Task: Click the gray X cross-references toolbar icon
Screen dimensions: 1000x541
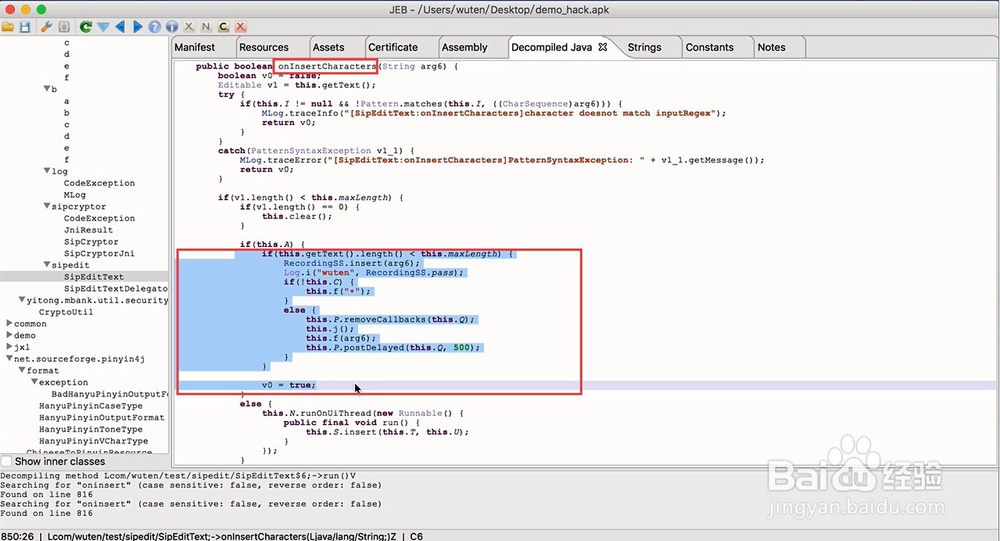Action: click(x=189, y=27)
